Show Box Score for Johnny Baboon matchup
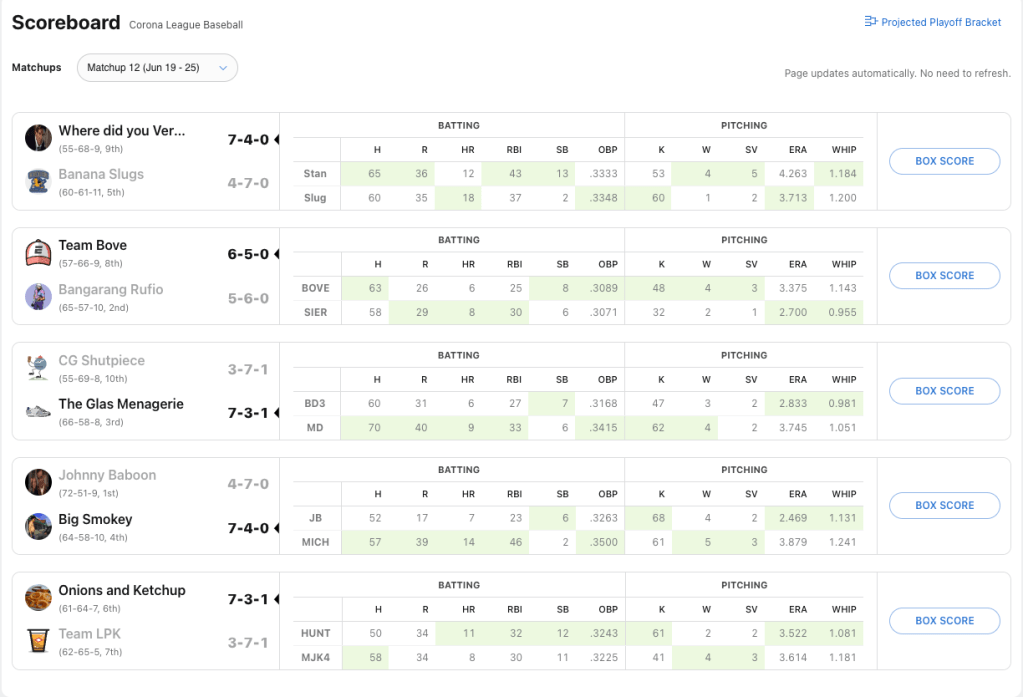 coord(944,506)
